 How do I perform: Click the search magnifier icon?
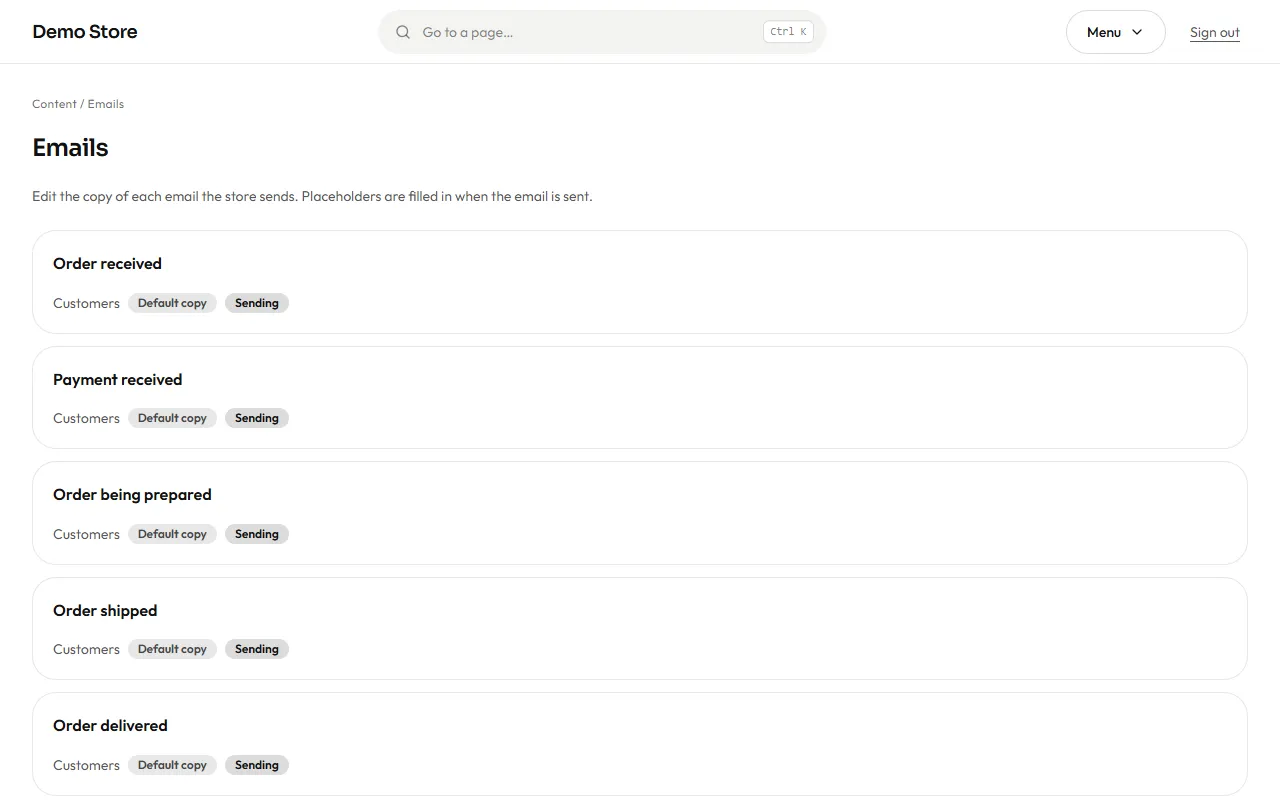403,32
